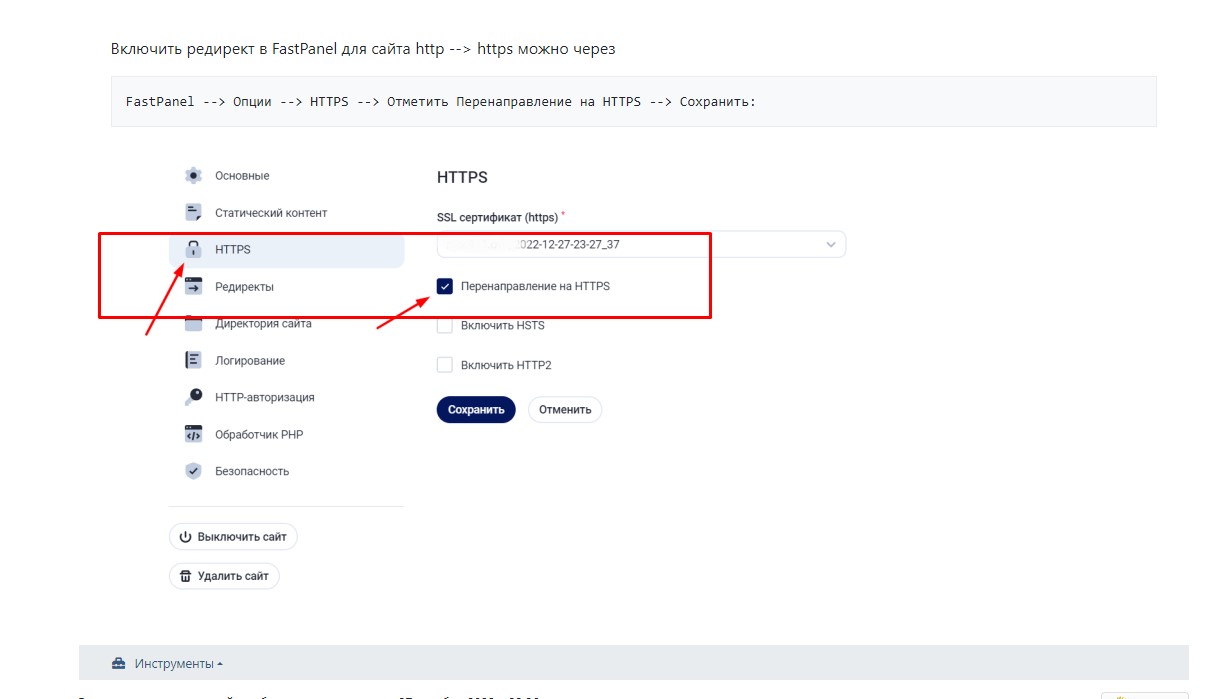Click the Отменить button
This screenshot has height=699, width=1218.
(565, 410)
